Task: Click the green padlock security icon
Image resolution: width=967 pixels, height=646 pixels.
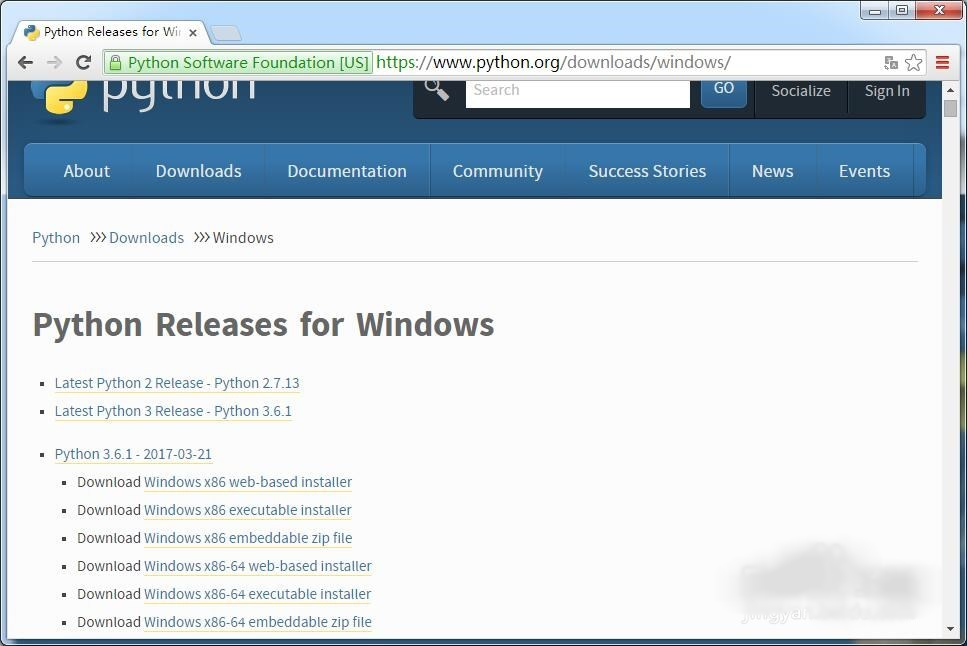Action: click(115, 62)
